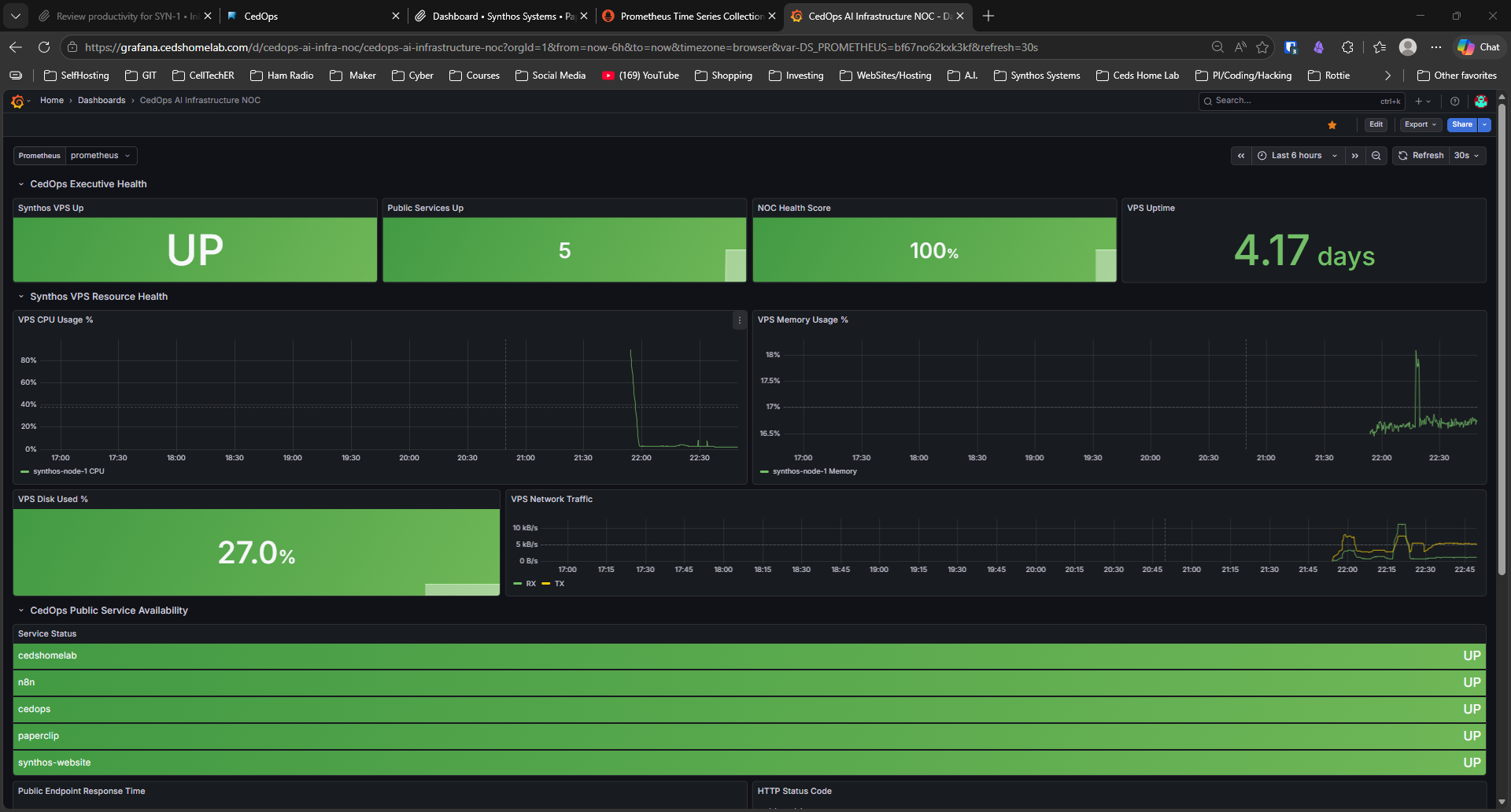The height and width of the screenshot is (812, 1511).
Task: Open the Grafana help icon menu
Action: [x=1455, y=101]
